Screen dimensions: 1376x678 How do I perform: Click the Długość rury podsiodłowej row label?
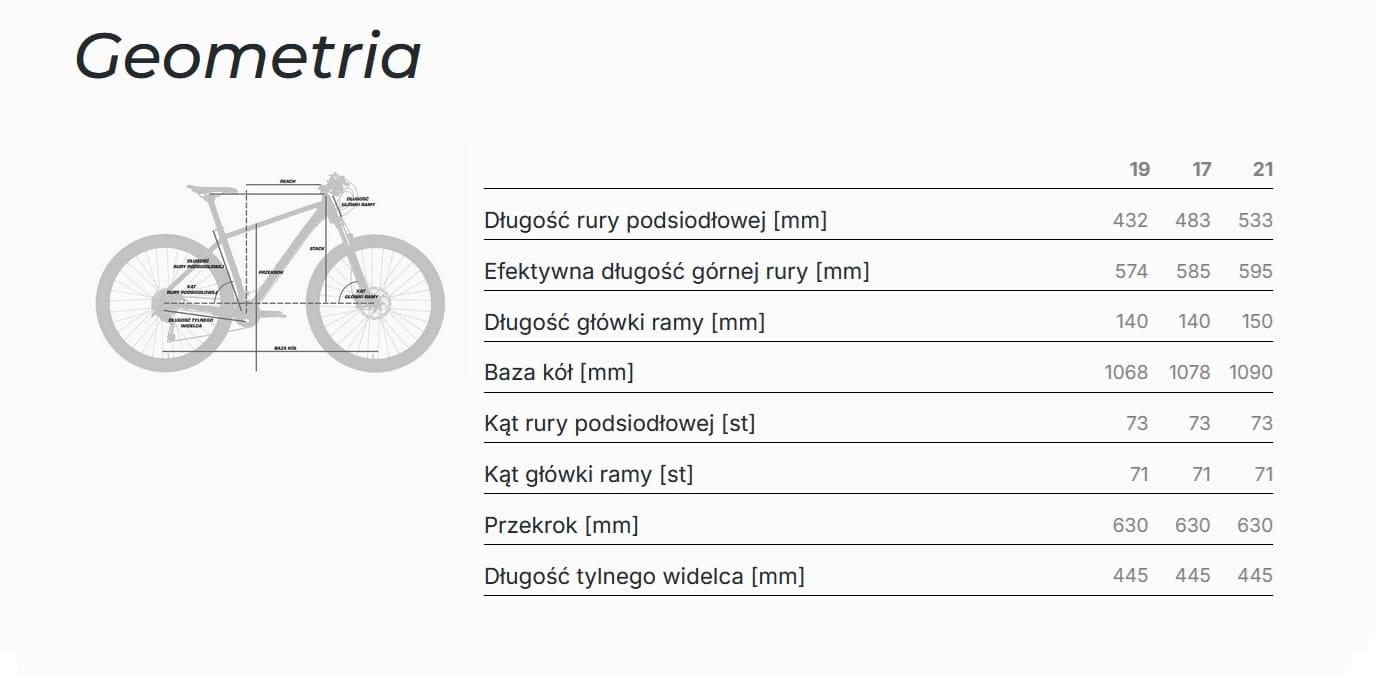[x=655, y=220]
